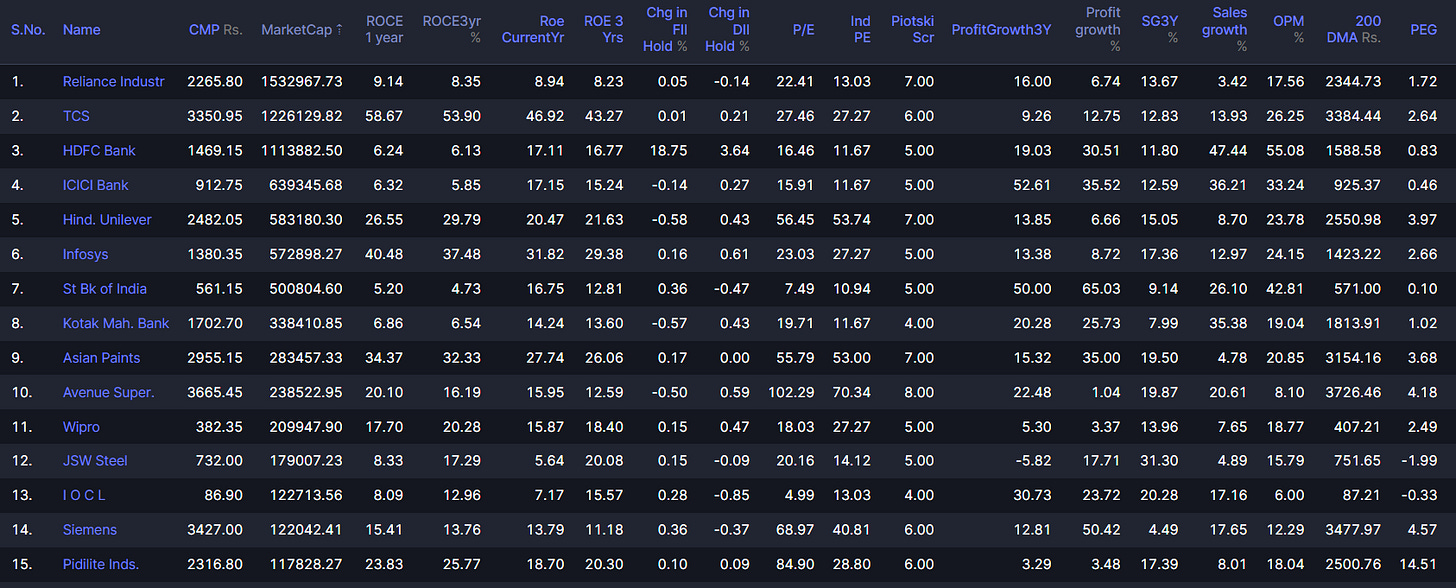
Task: Select St Bk of India profit growth 65.03
Action: pyautogui.click(x=1102, y=289)
